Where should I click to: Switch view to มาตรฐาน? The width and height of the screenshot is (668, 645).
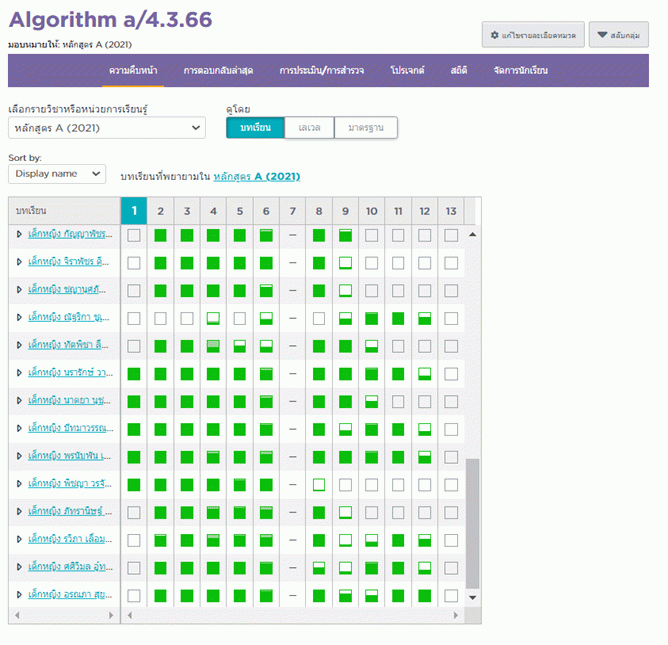[365, 128]
